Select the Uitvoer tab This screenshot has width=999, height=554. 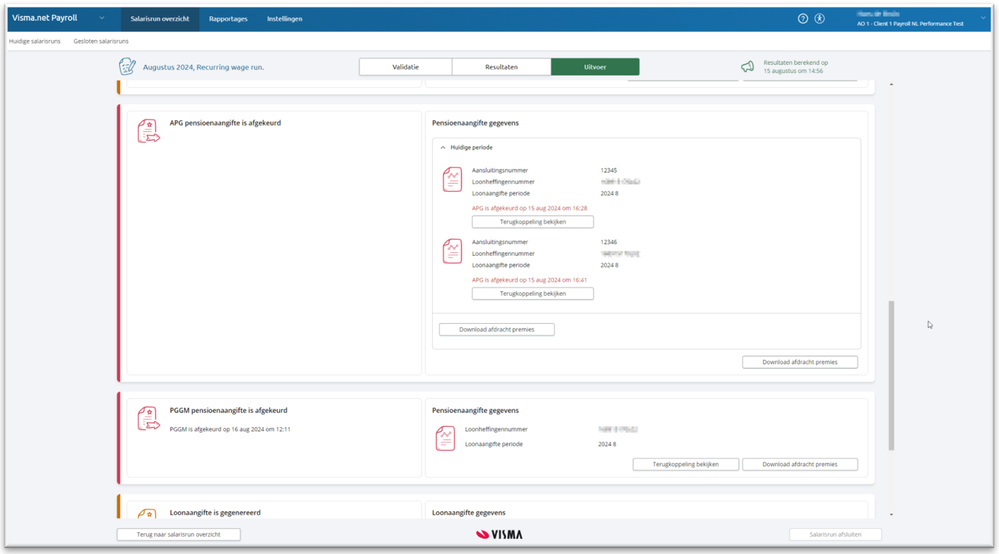click(595, 67)
